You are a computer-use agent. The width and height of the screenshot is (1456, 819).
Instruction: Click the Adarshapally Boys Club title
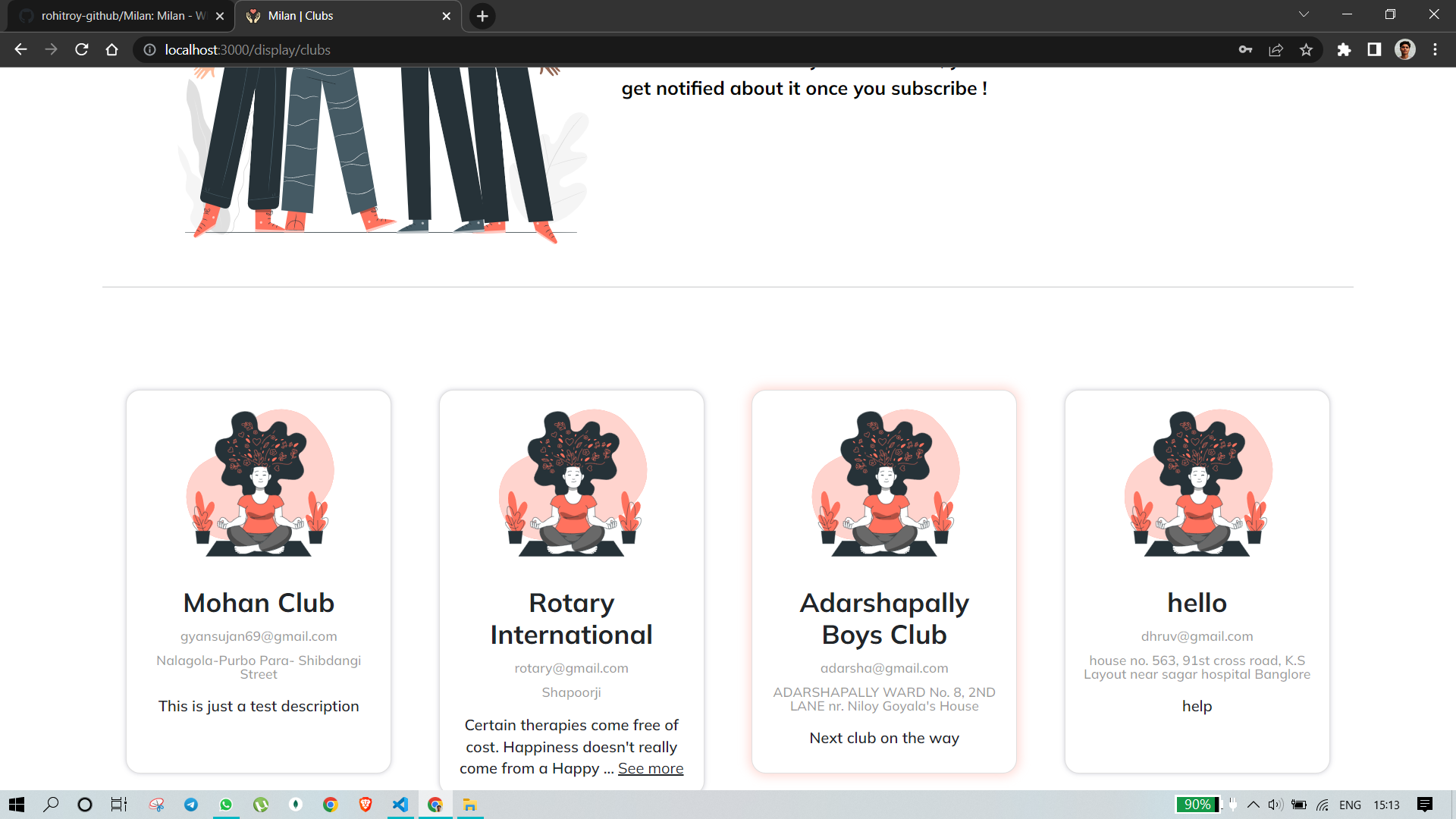884,619
